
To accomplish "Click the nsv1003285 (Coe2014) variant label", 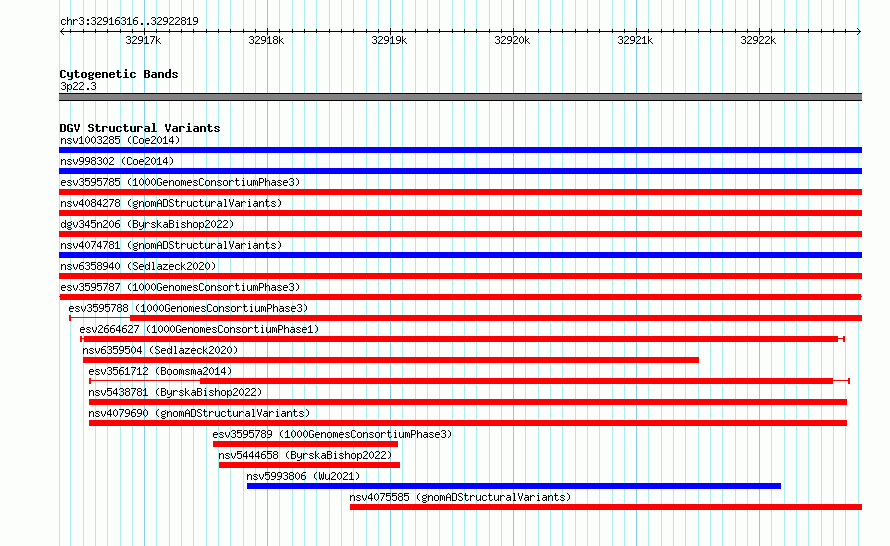I will pos(120,140).
